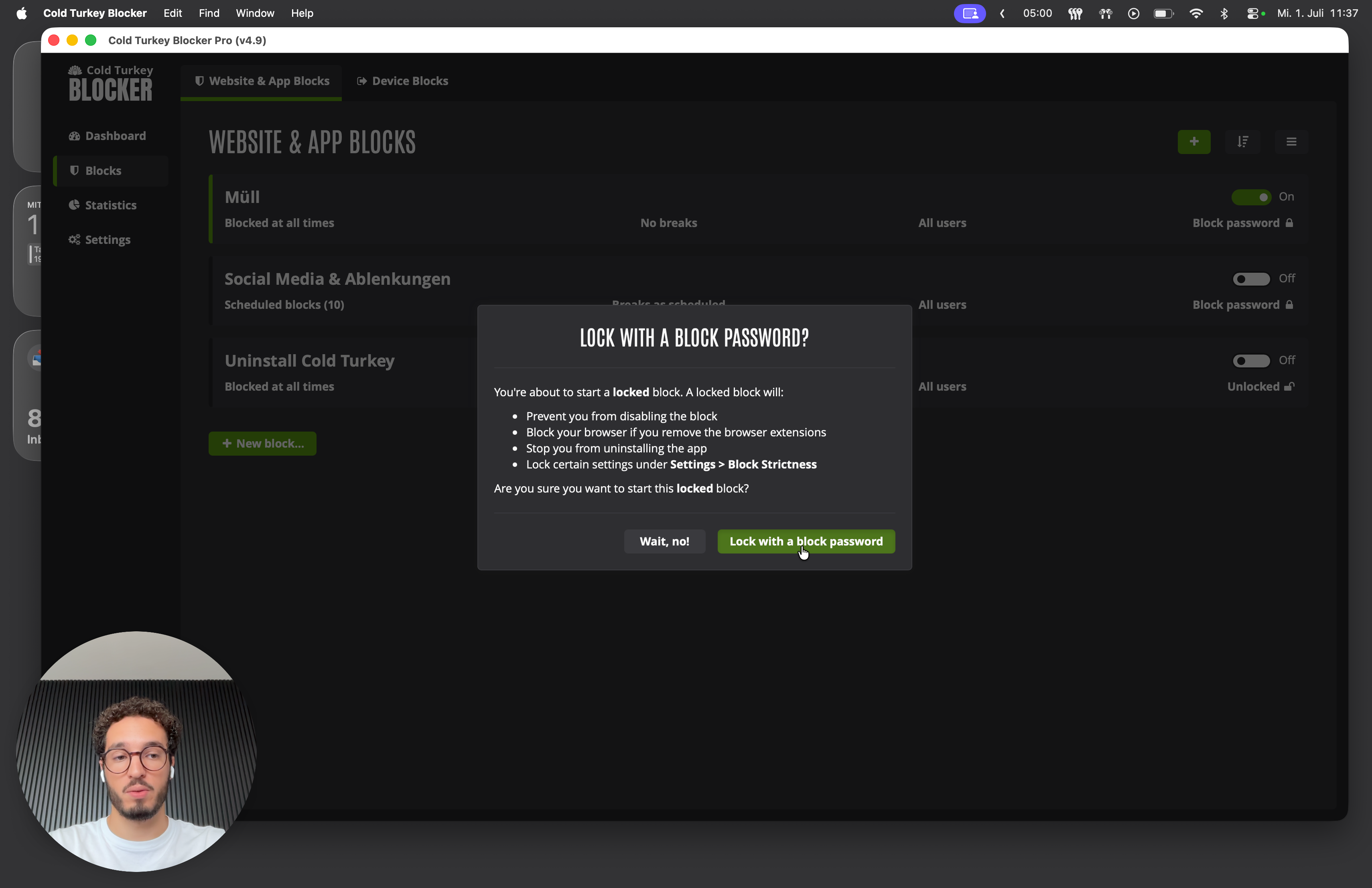
Task: Click All users in the Müll row
Action: coord(942,223)
